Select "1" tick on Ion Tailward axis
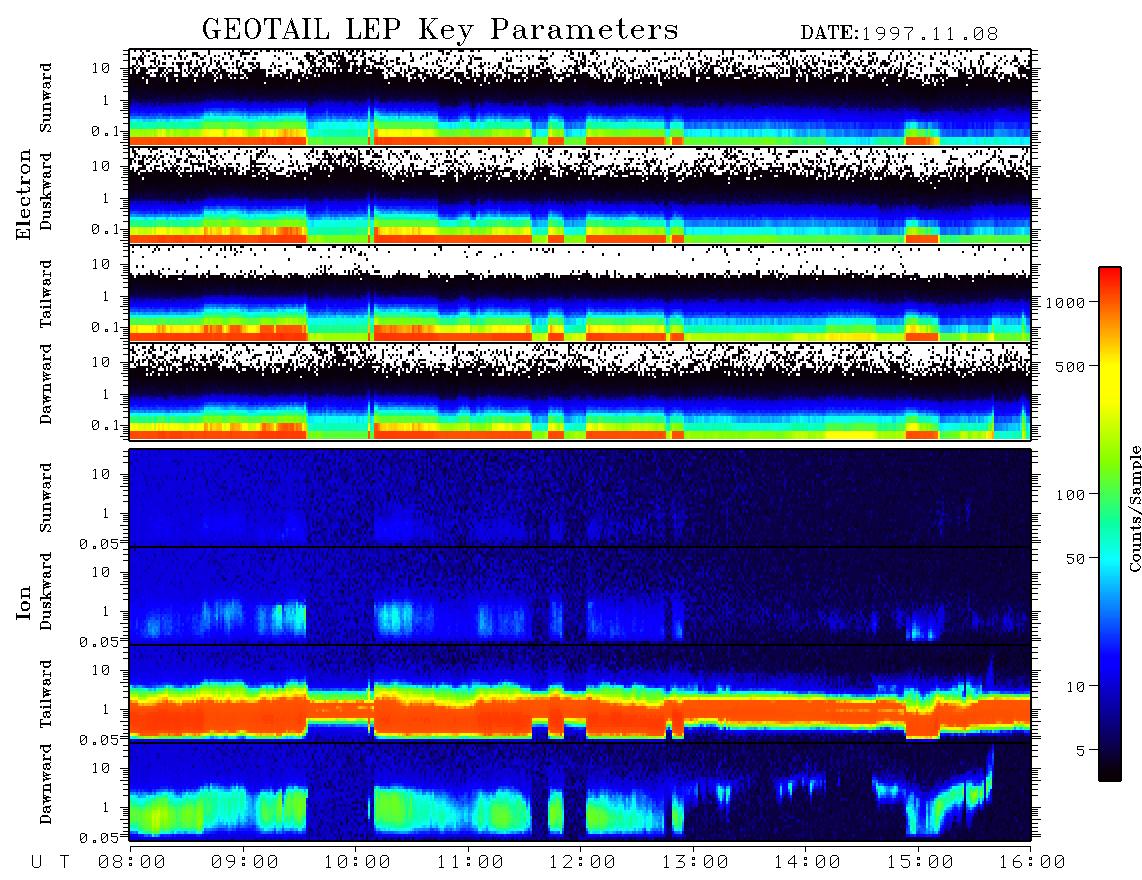The image size is (1142, 880). (x=106, y=709)
